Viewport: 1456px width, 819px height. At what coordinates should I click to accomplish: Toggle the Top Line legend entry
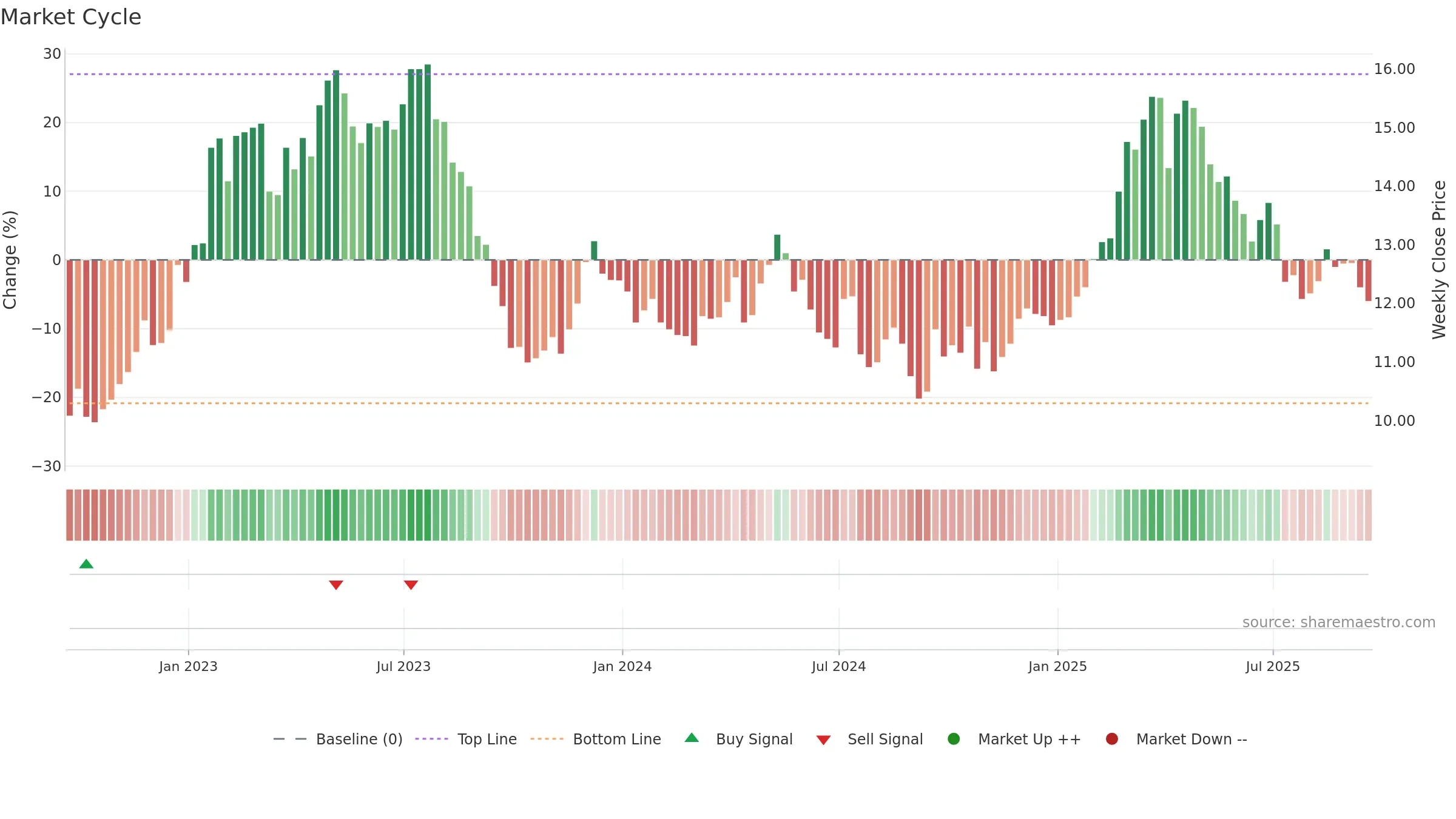[466, 739]
